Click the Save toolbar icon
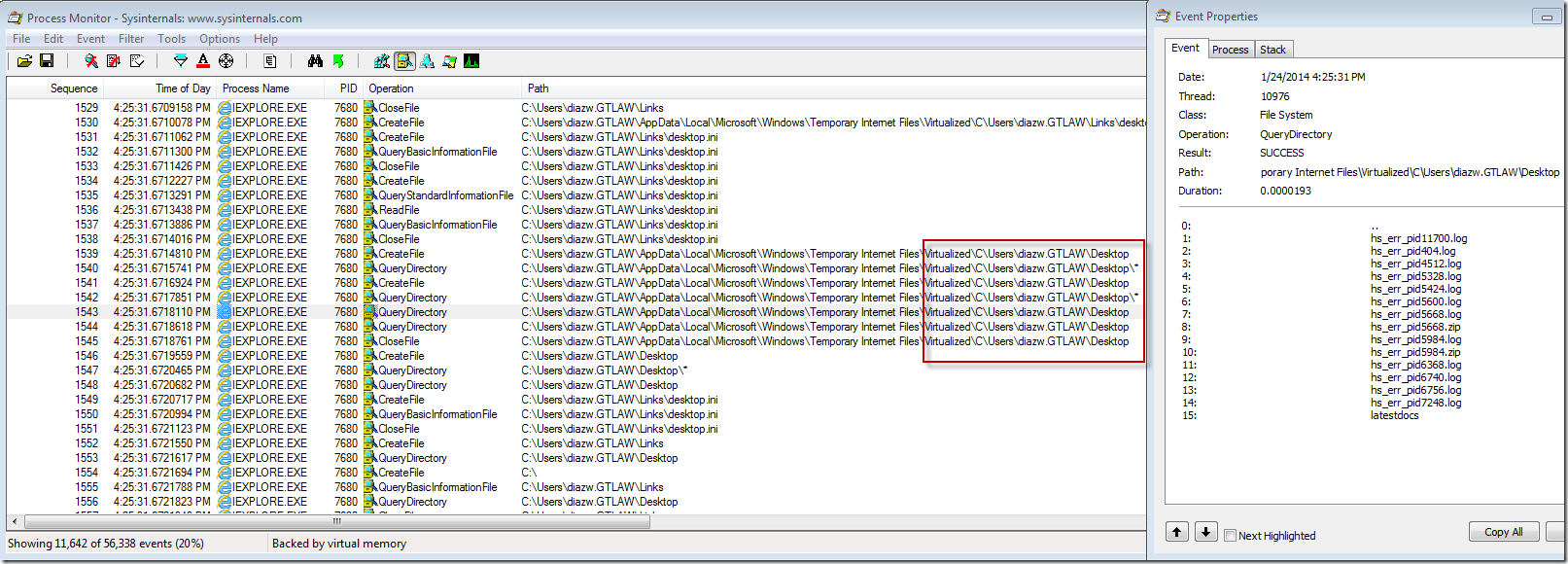The width and height of the screenshot is (1568, 564). pyautogui.click(x=47, y=61)
